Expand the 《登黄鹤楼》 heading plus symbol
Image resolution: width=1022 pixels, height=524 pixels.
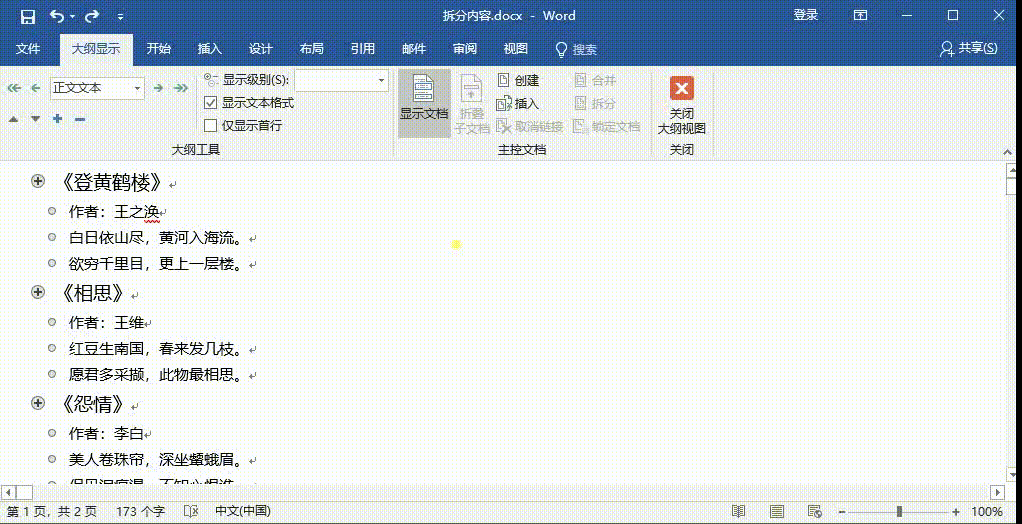pyautogui.click(x=38, y=182)
